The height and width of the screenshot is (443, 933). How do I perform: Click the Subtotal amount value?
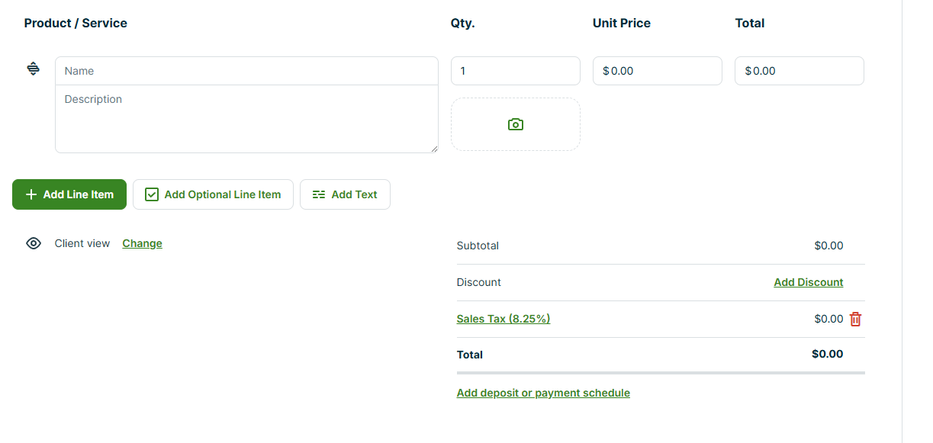[x=828, y=246]
